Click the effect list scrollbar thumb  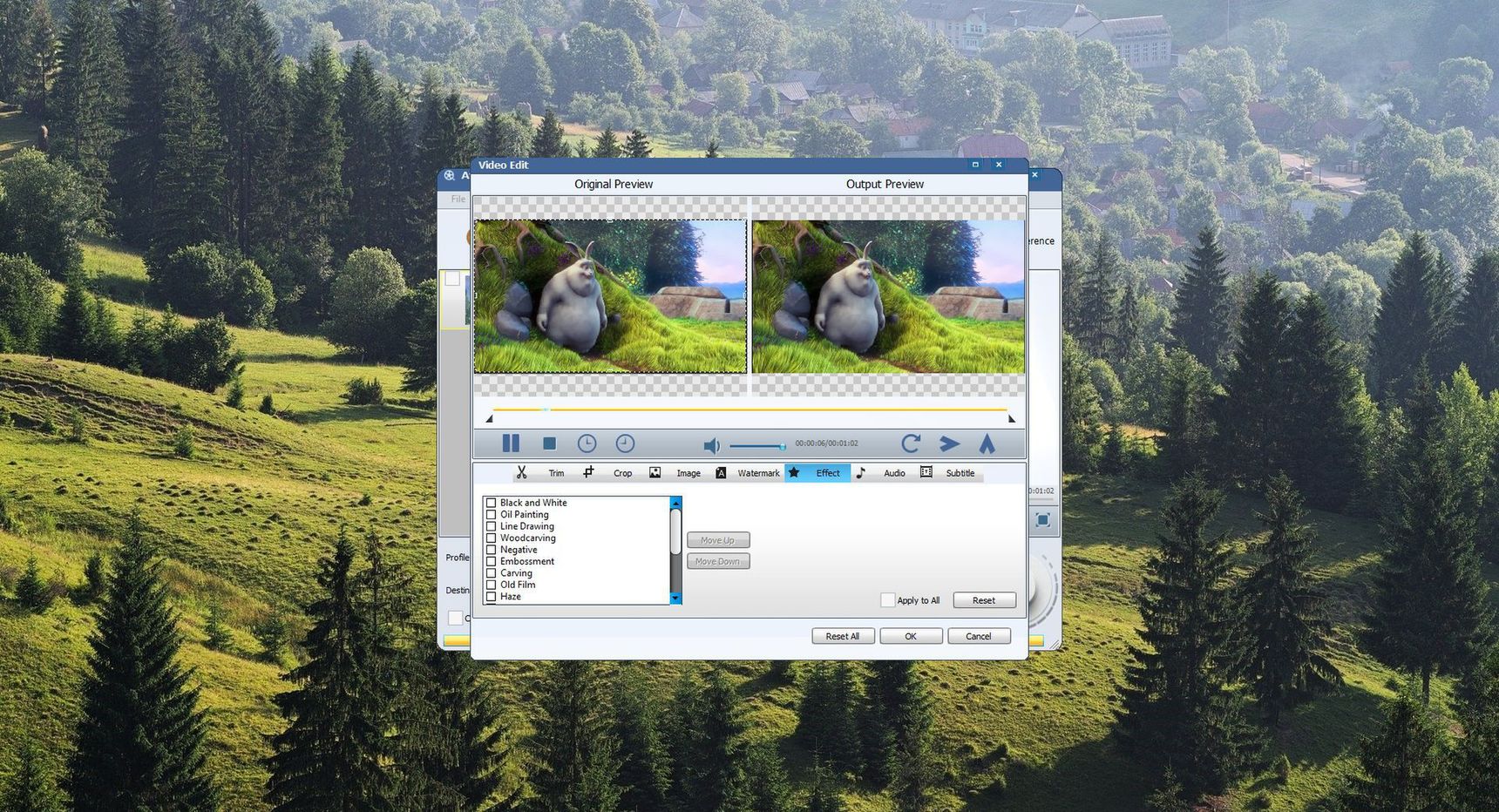pos(675,531)
